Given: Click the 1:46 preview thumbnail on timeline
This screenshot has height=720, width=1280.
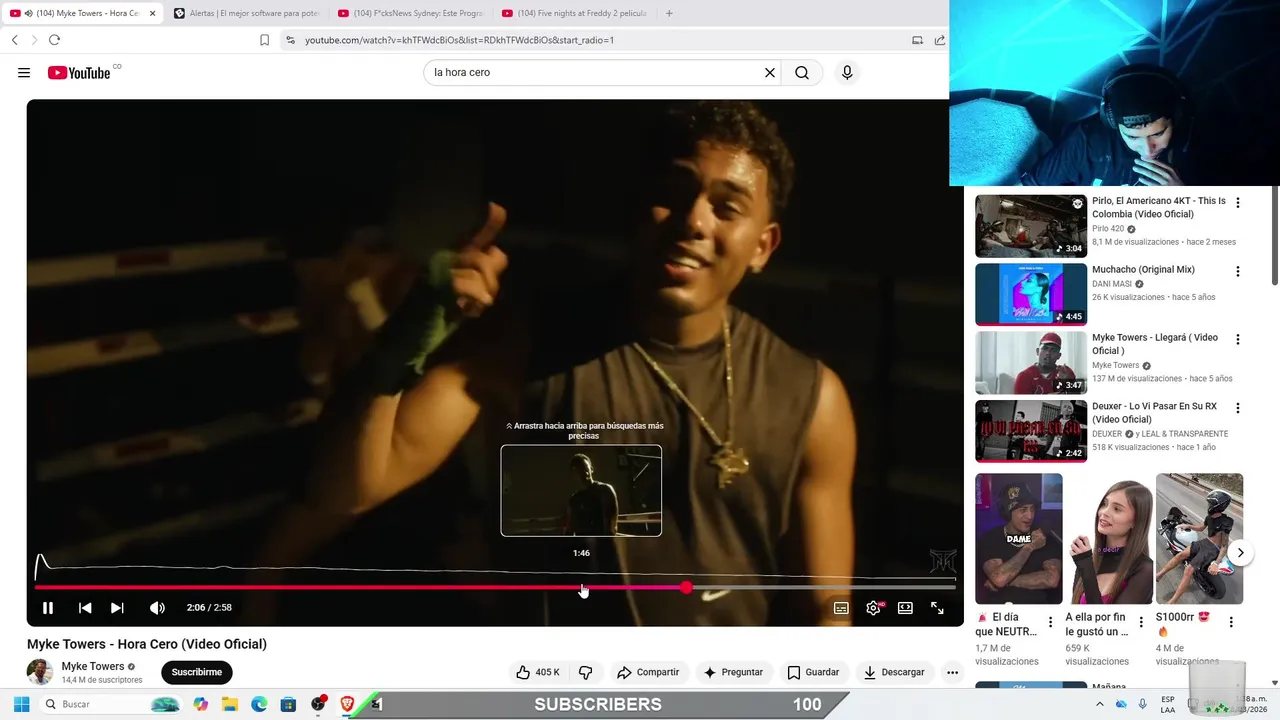Looking at the screenshot, I should click(581, 490).
